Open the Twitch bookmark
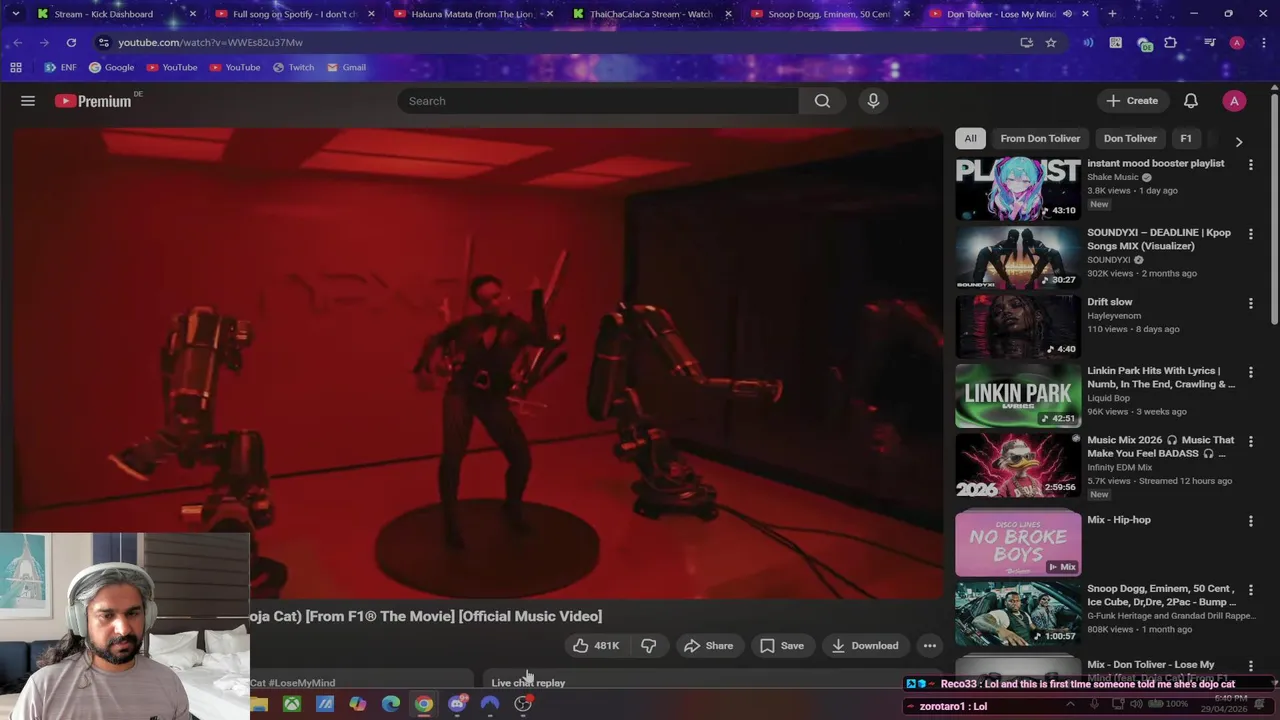Screen dimensions: 1280x720 (293, 68)
